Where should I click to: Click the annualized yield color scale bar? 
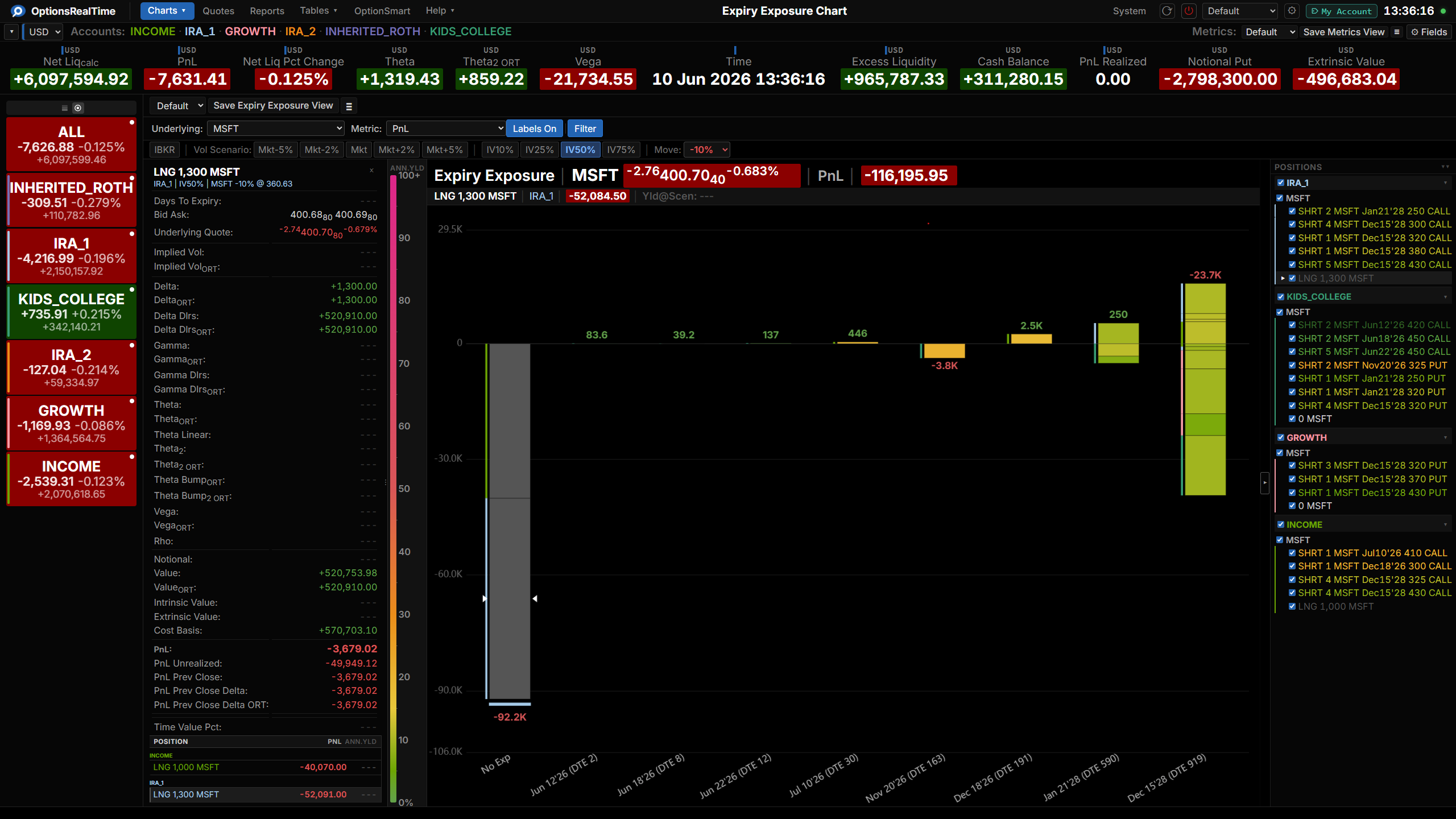point(392,489)
